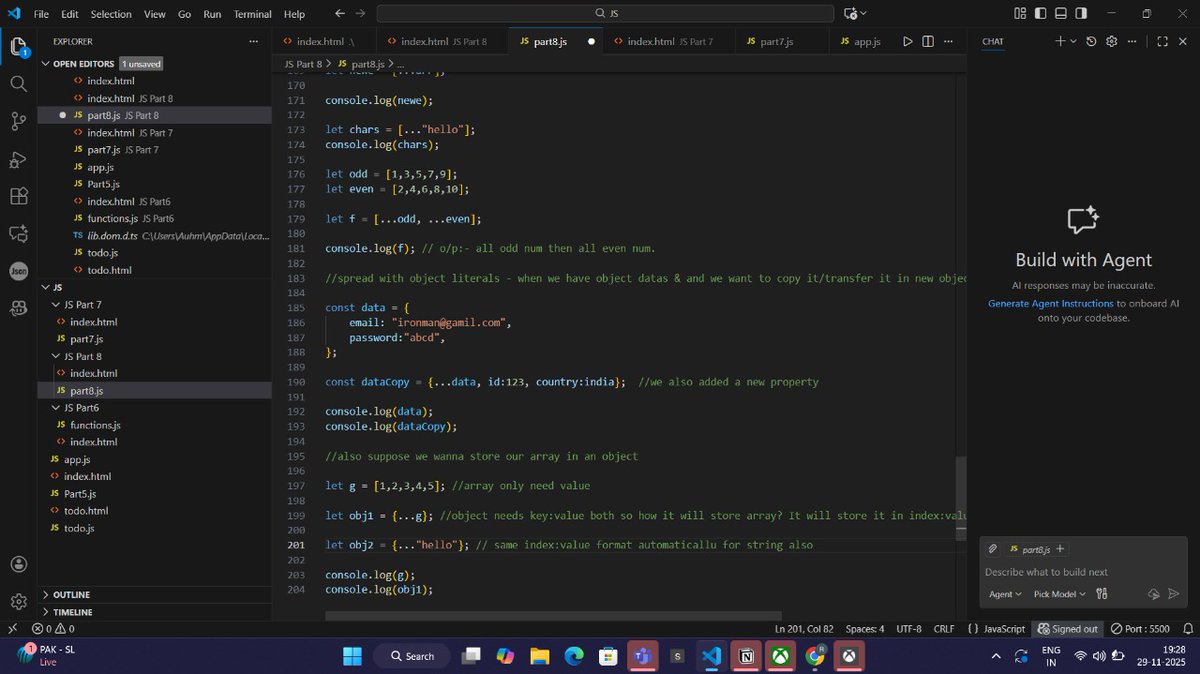
Task: Open remote window indicator in status bar
Action: (12, 629)
